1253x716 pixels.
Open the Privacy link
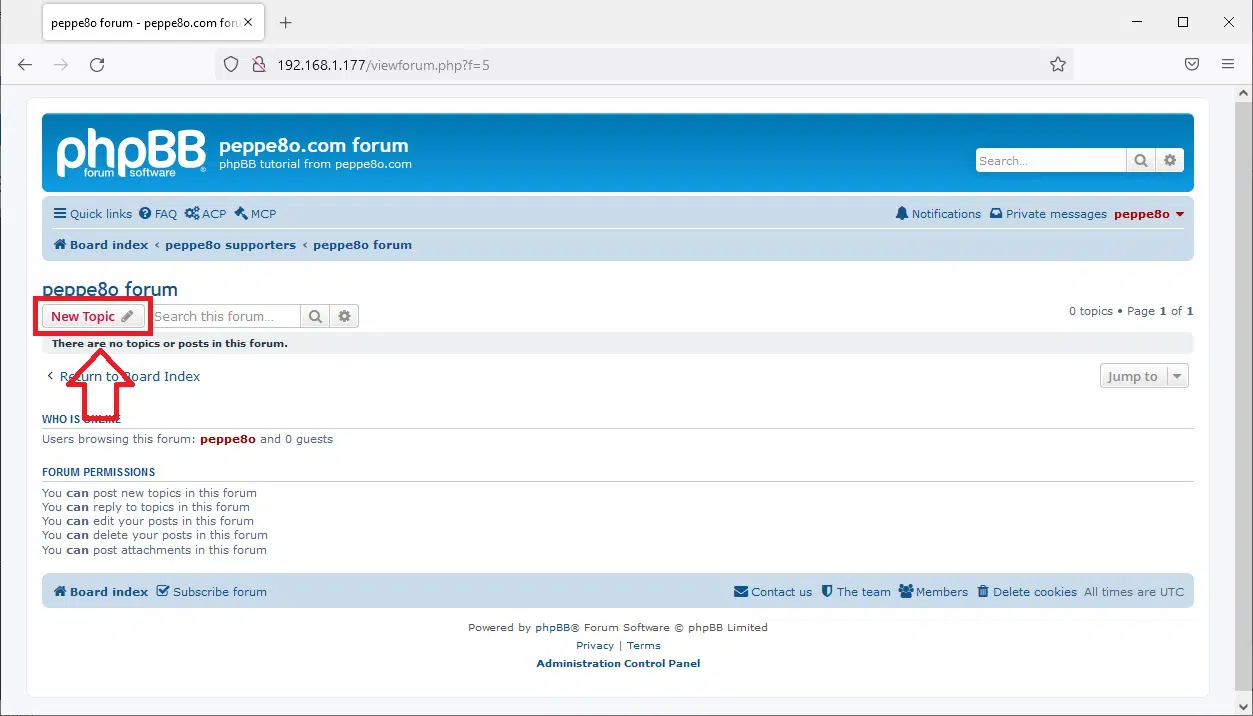pyautogui.click(x=595, y=646)
